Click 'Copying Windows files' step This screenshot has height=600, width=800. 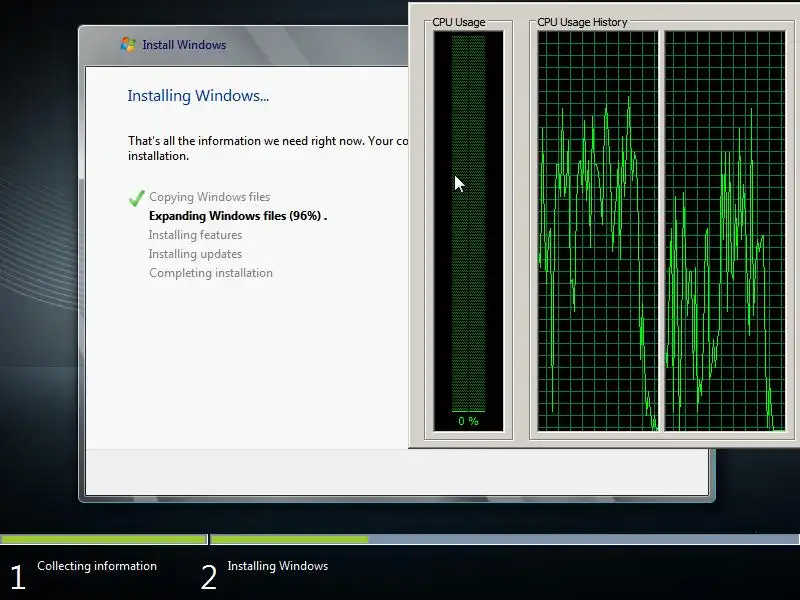(209, 197)
